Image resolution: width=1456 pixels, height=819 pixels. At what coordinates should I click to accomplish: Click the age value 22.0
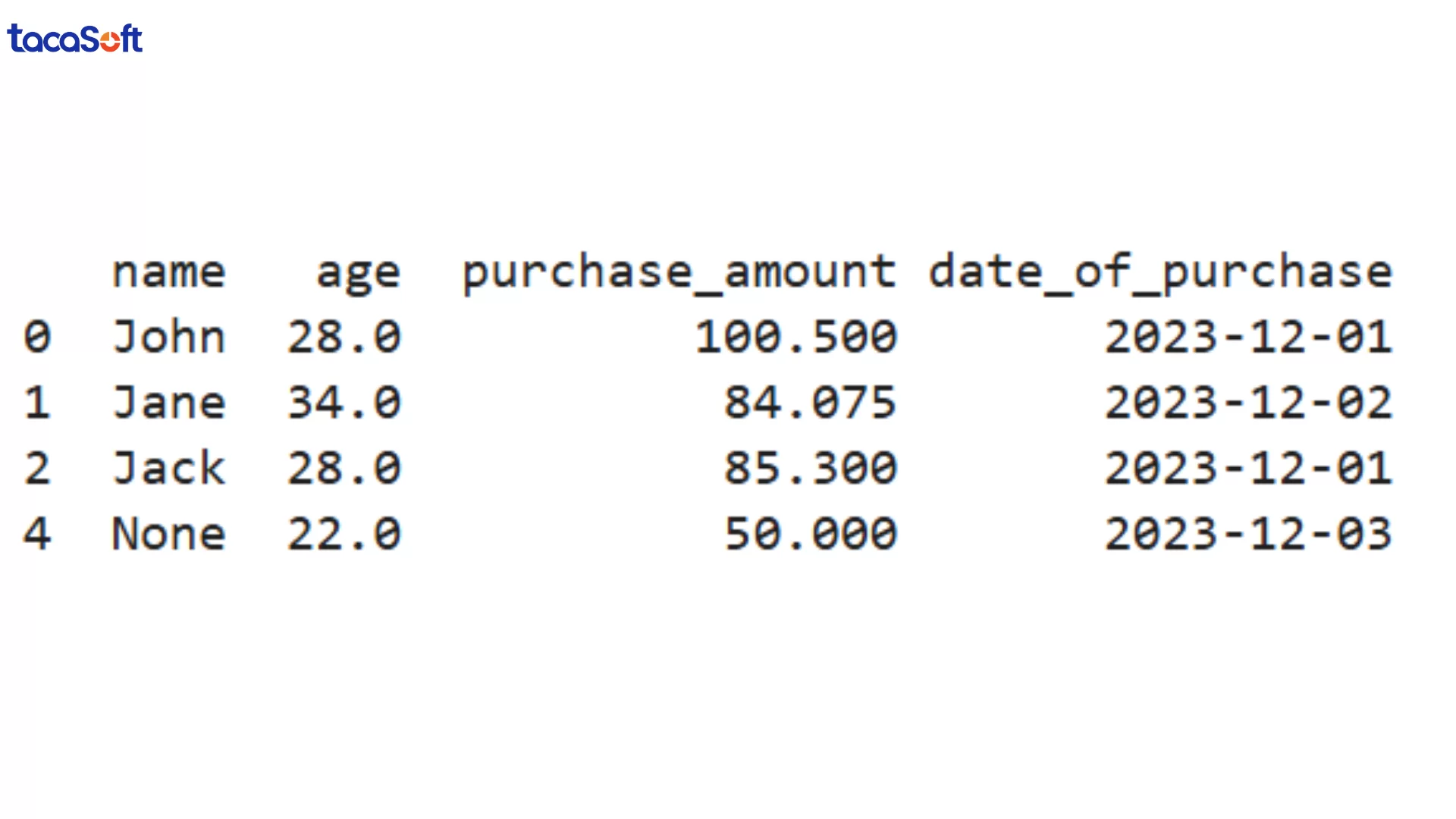point(344,534)
